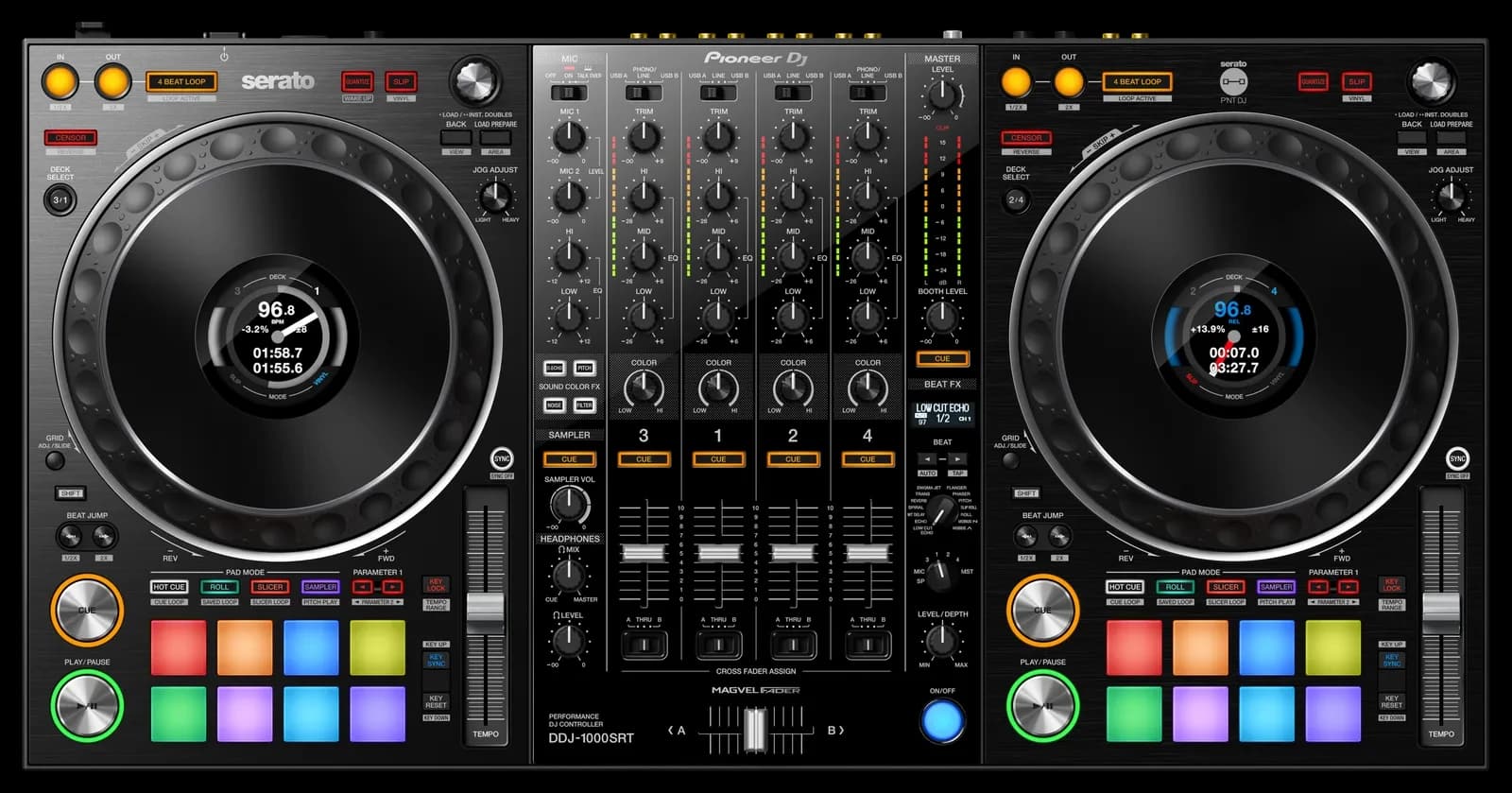Toggle the Beat FX ON/OFF blue button

[x=942, y=721]
